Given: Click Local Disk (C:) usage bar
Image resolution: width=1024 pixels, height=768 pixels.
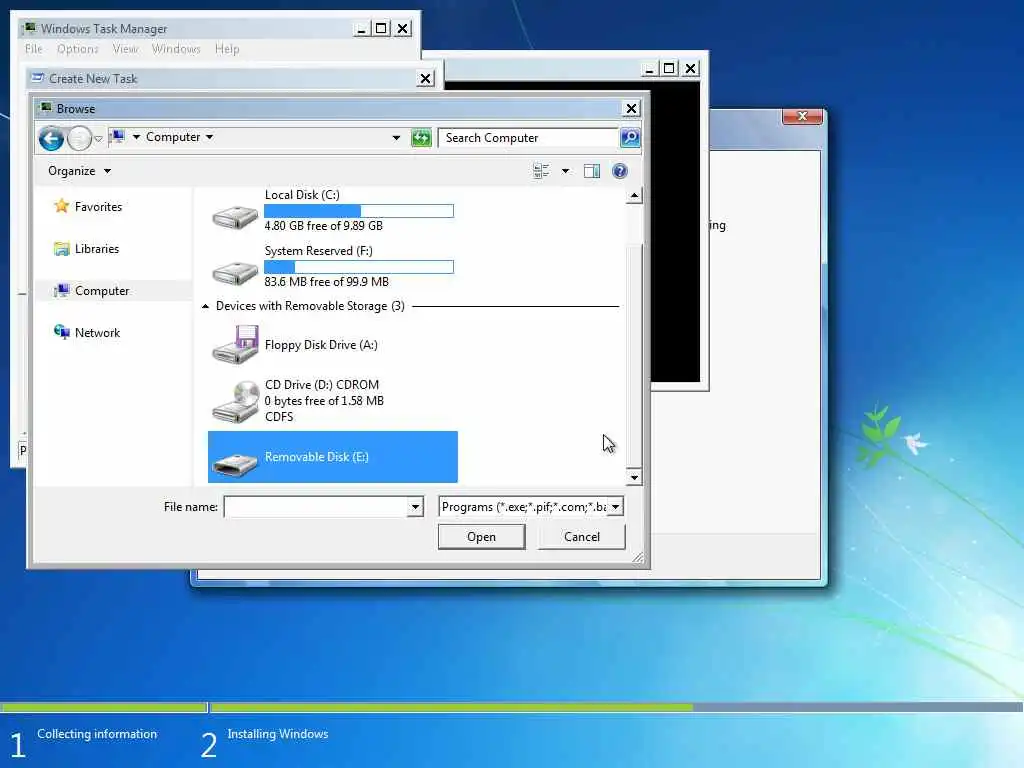Looking at the screenshot, I should pos(359,211).
